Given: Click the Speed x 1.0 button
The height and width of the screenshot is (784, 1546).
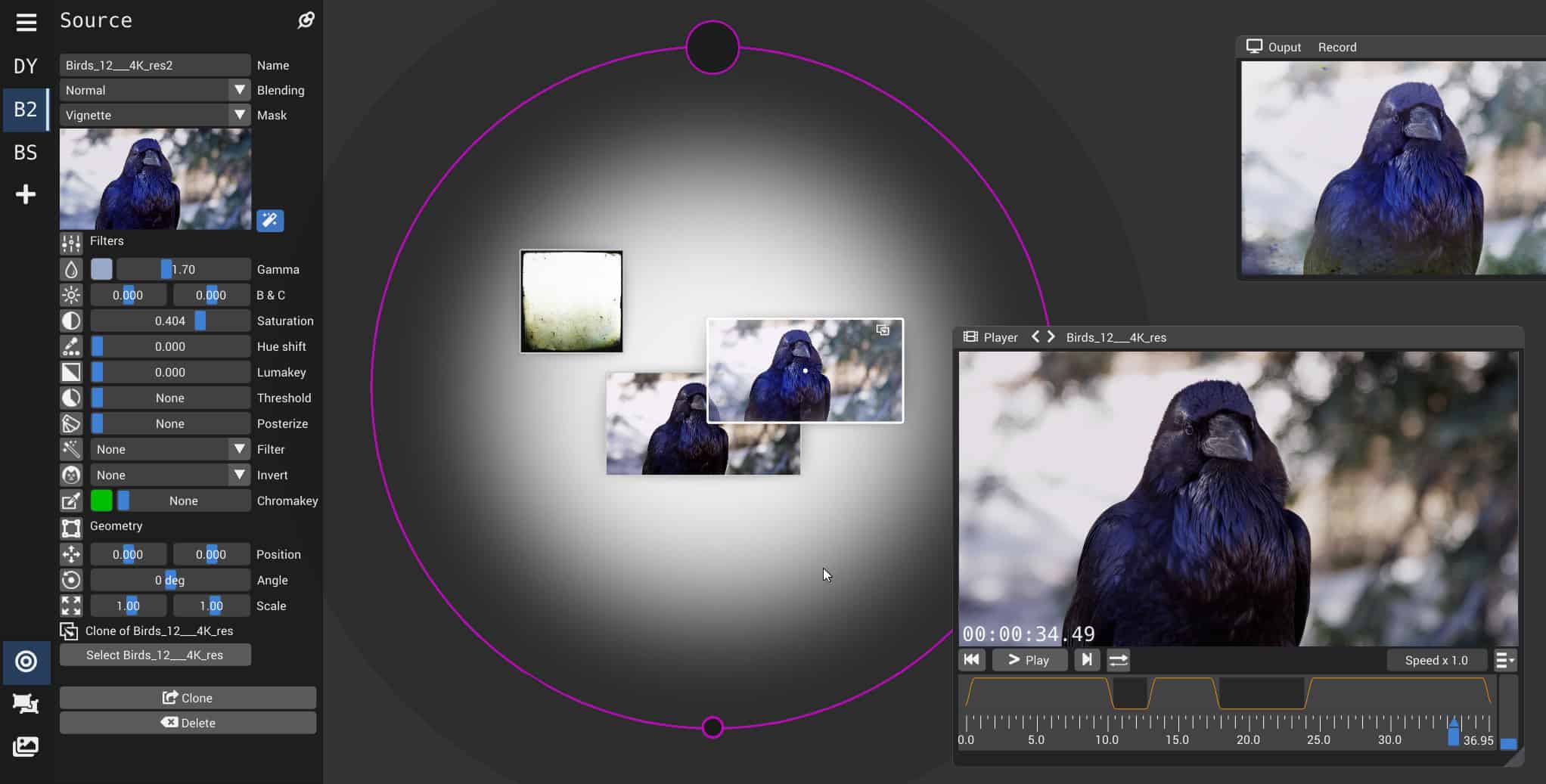Looking at the screenshot, I should tap(1436, 660).
